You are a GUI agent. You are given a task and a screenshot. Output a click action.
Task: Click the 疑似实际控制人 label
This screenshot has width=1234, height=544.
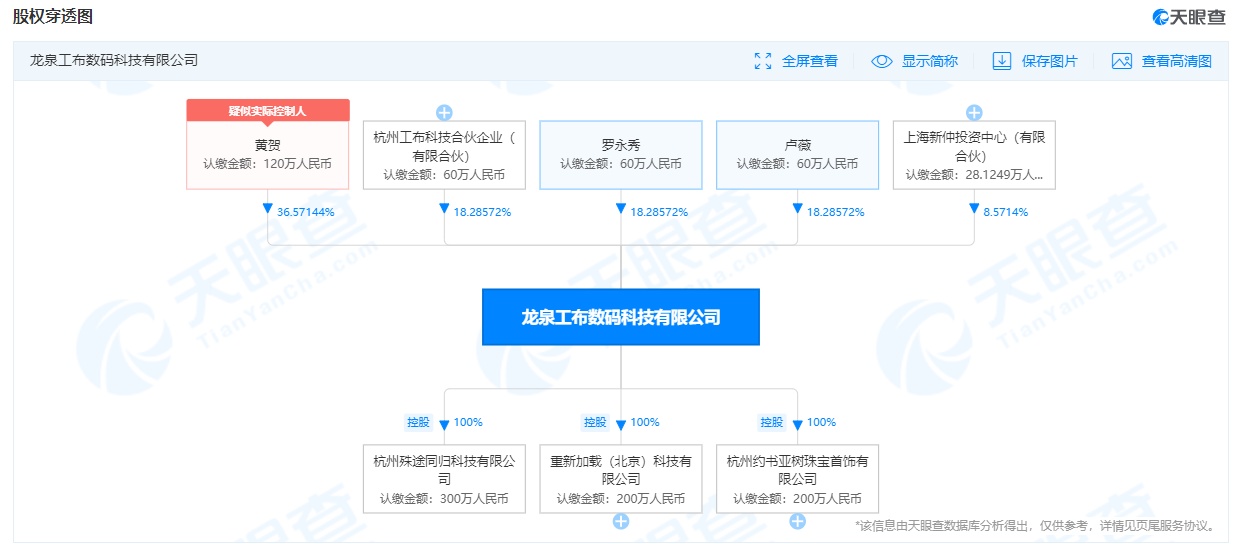tap(268, 110)
